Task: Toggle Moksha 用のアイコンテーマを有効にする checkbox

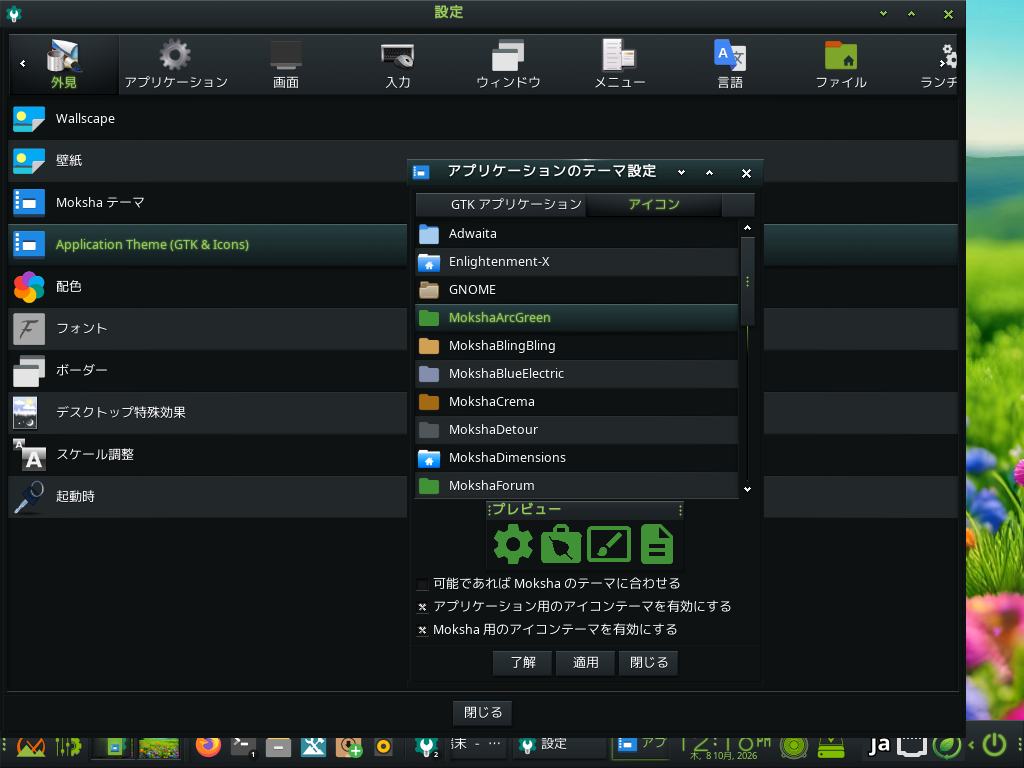Action: [x=423, y=630]
